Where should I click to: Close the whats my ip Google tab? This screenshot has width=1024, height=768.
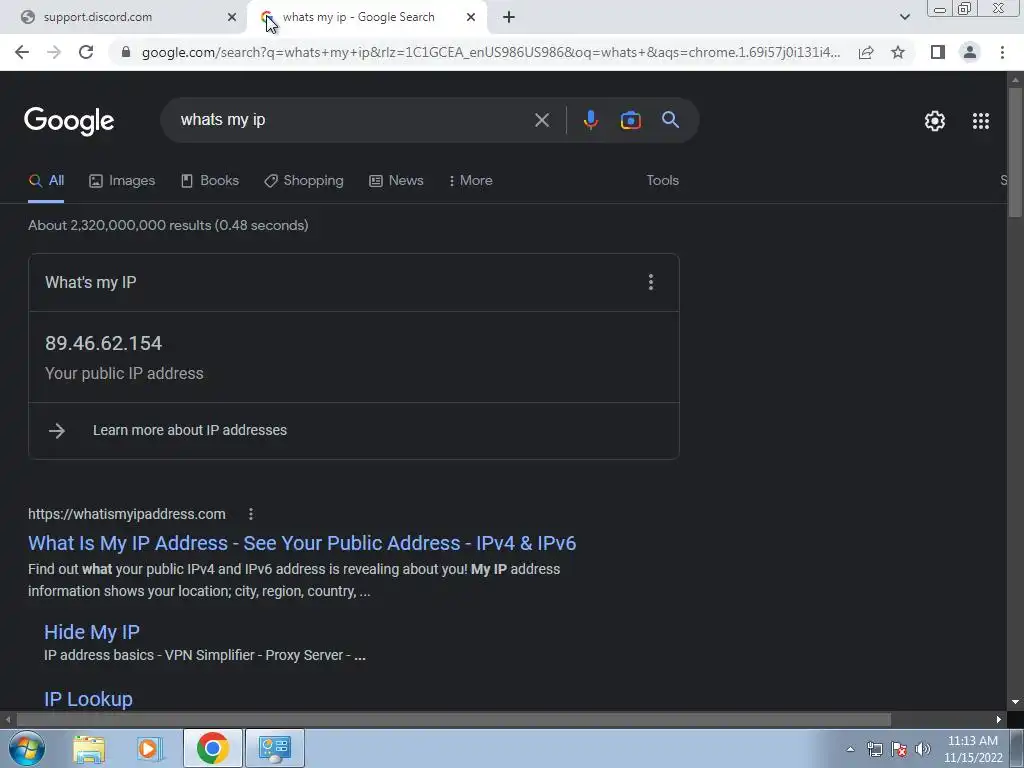471,17
